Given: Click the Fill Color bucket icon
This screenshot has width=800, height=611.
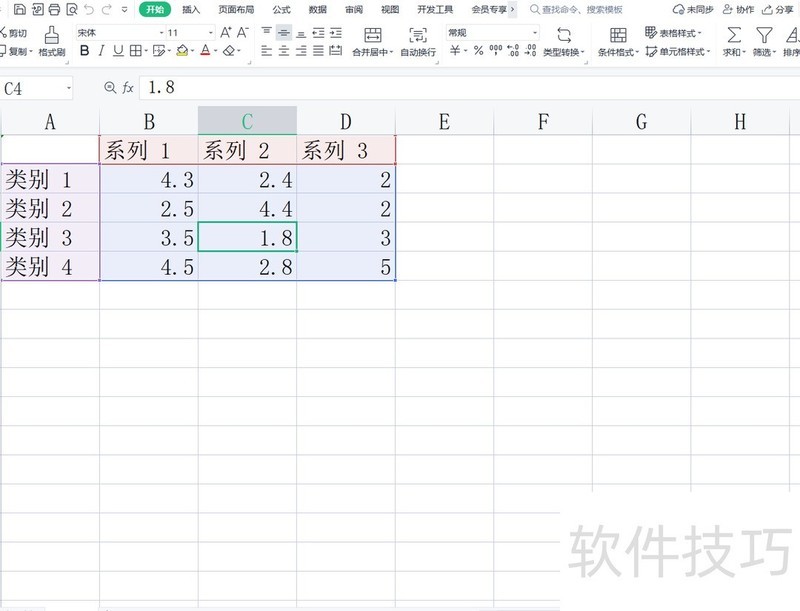Looking at the screenshot, I should coord(182,51).
